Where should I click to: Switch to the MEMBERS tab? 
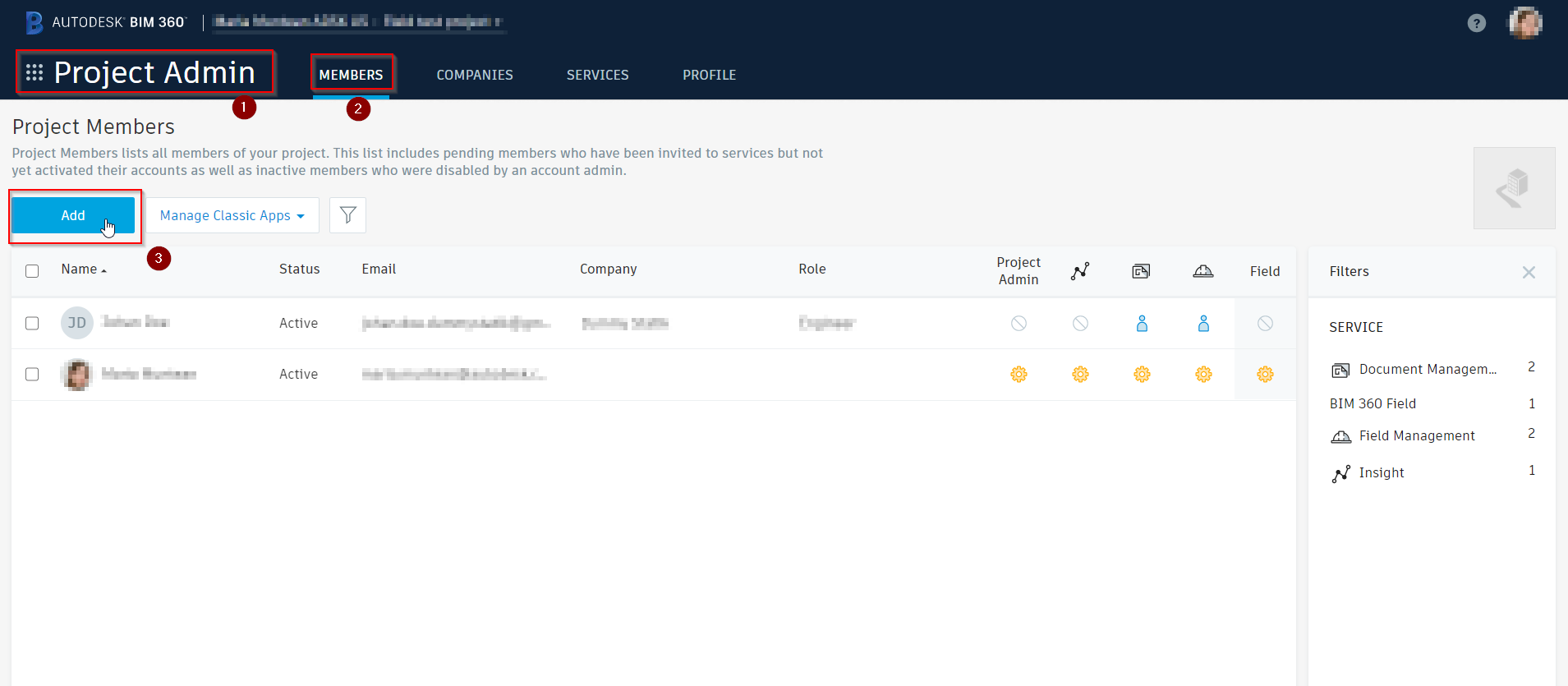tap(351, 75)
